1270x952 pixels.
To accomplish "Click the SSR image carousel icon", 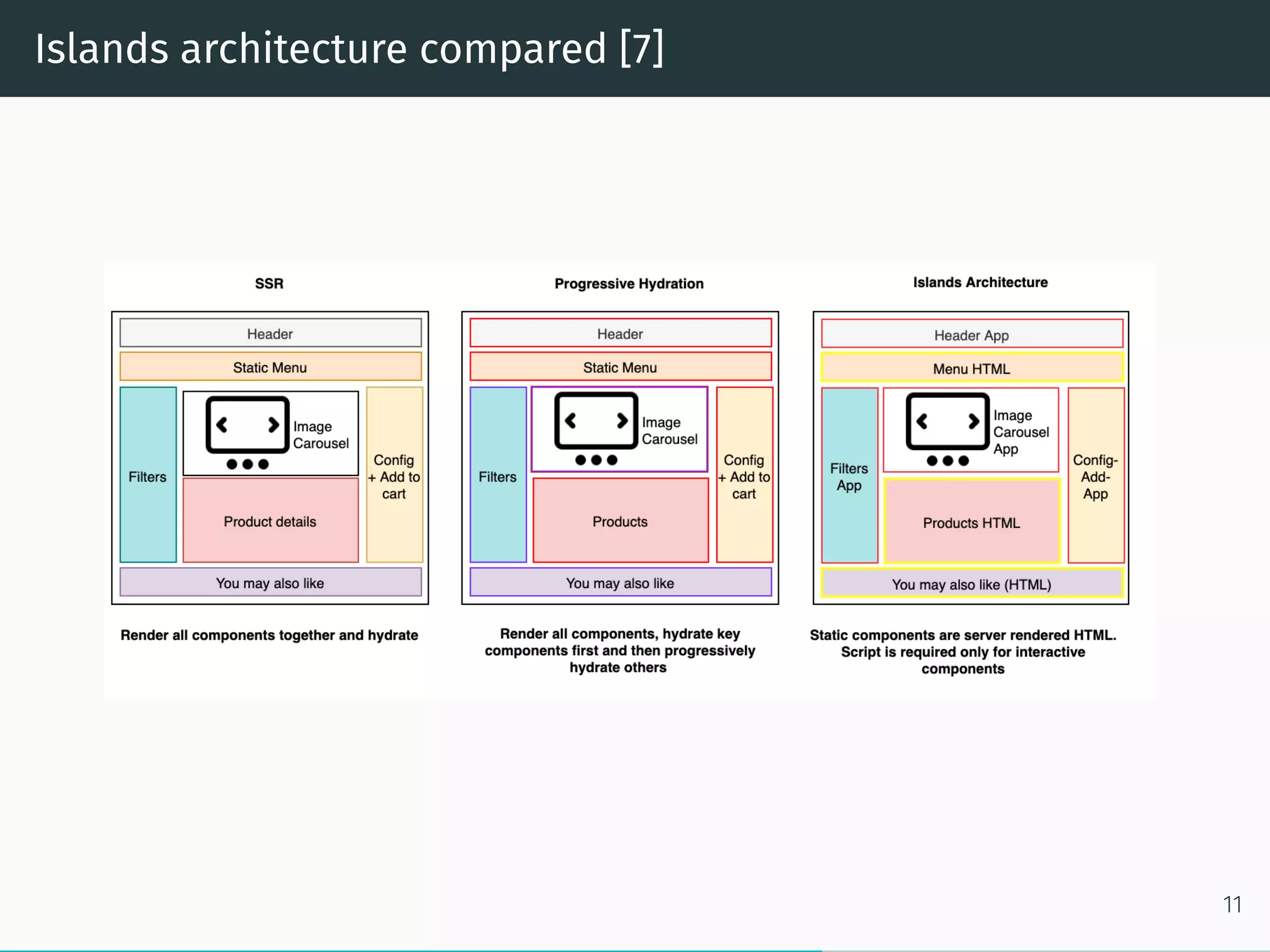I will tap(247, 425).
